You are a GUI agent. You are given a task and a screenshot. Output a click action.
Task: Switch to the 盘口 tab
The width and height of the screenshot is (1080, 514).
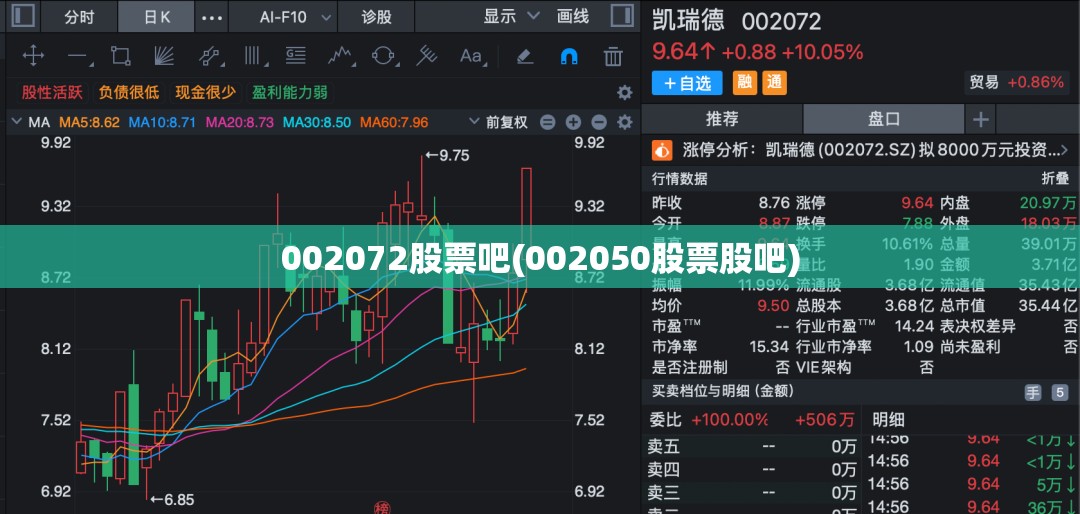click(884, 119)
